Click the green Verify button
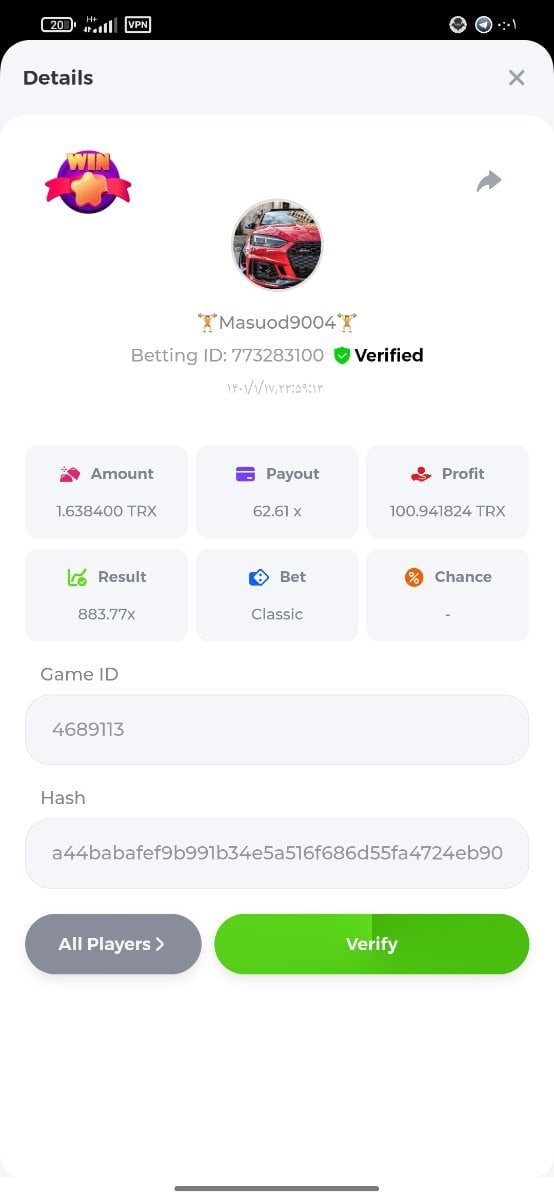 pyautogui.click(x=372, y=944)
